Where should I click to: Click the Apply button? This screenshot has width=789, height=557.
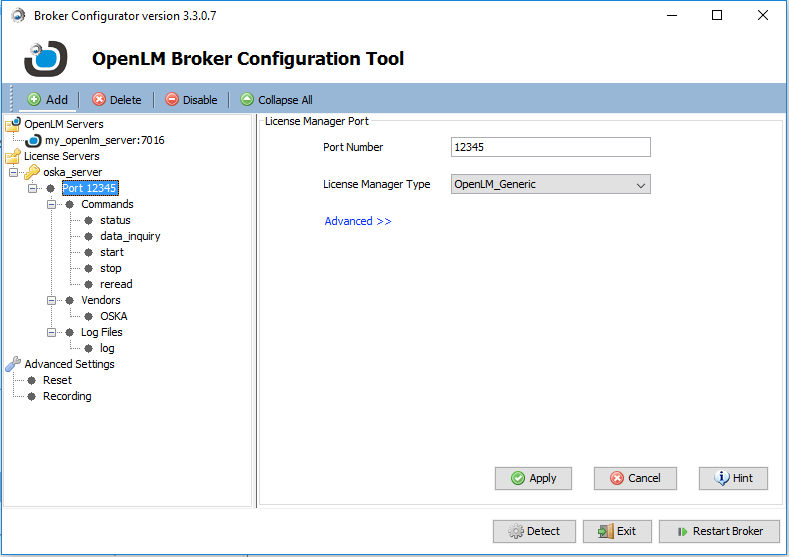click(533, 478)
